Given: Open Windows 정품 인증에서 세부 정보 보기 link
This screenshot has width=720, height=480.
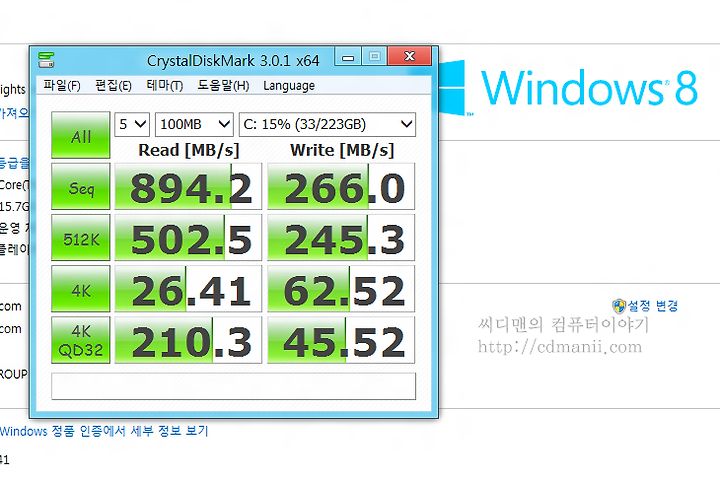Looking at the screenshot, I should point(104,431).
